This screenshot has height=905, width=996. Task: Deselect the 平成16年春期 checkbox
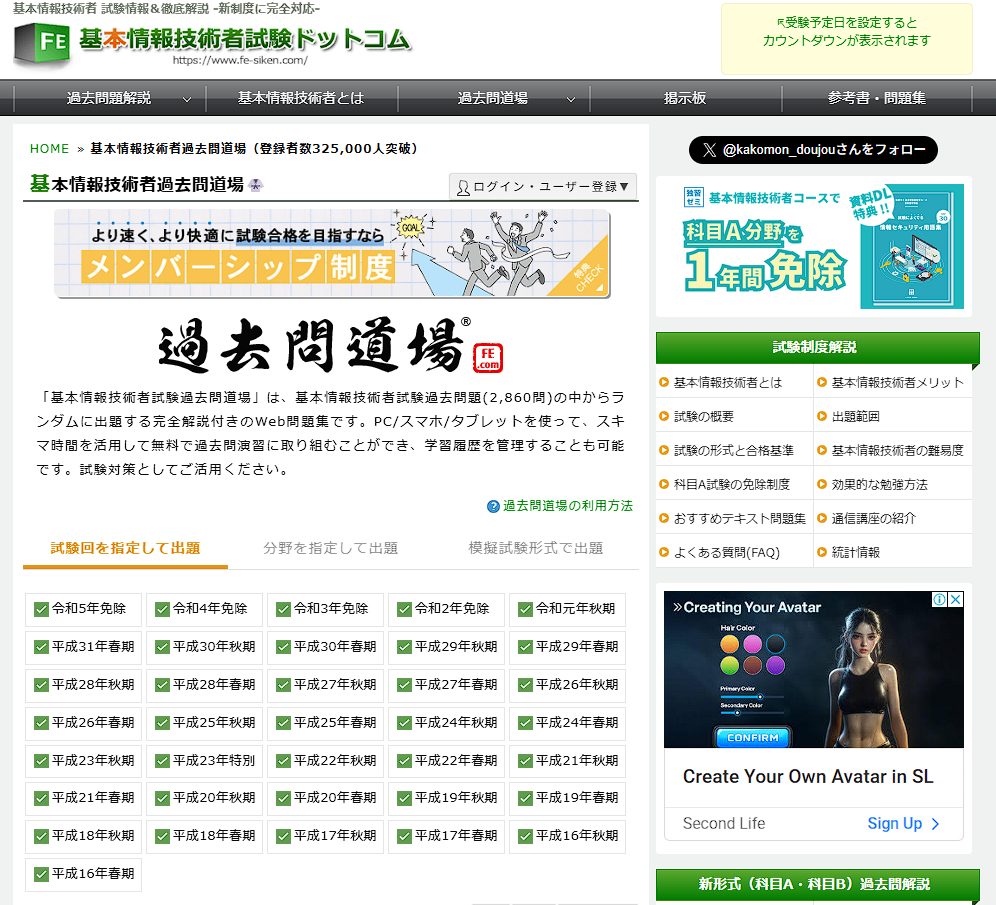click(x=41, y=875)
